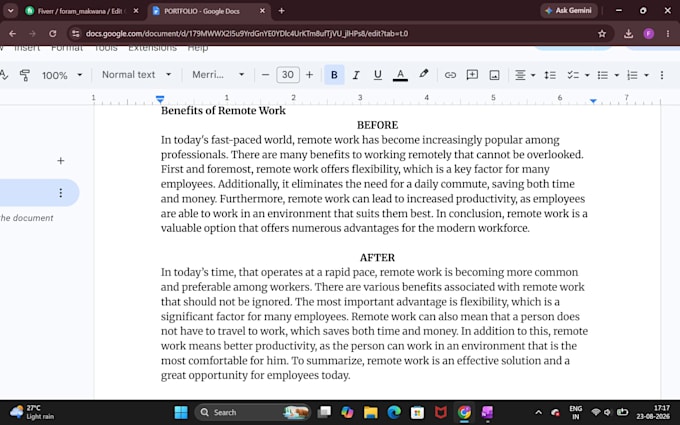Open the Extensions menu
The height and width of the screenshot is (425, 680).
coord(152,48)
